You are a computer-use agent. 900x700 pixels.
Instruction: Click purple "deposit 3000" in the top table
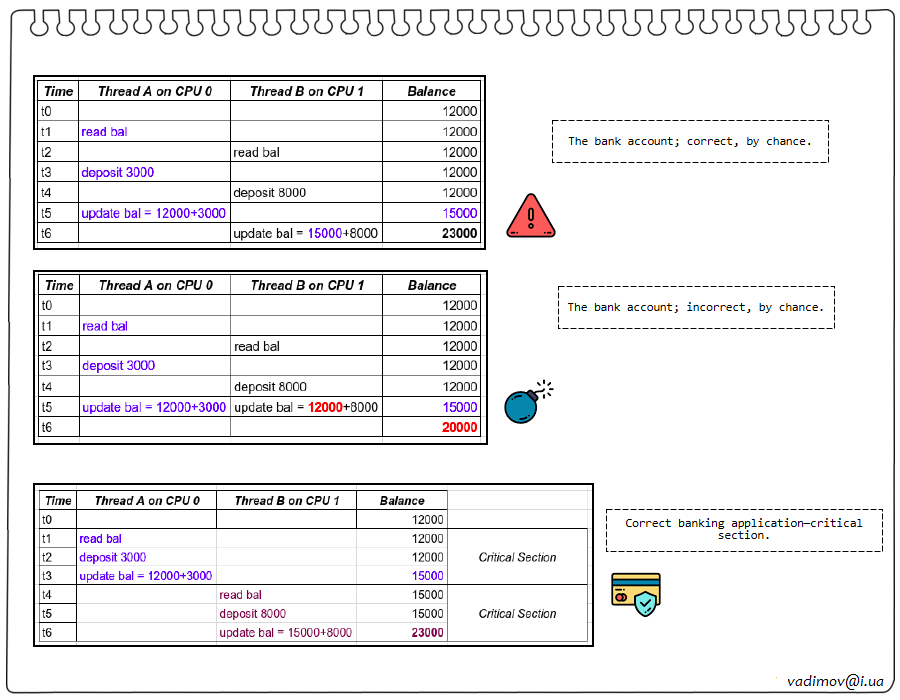click(118, 172)
